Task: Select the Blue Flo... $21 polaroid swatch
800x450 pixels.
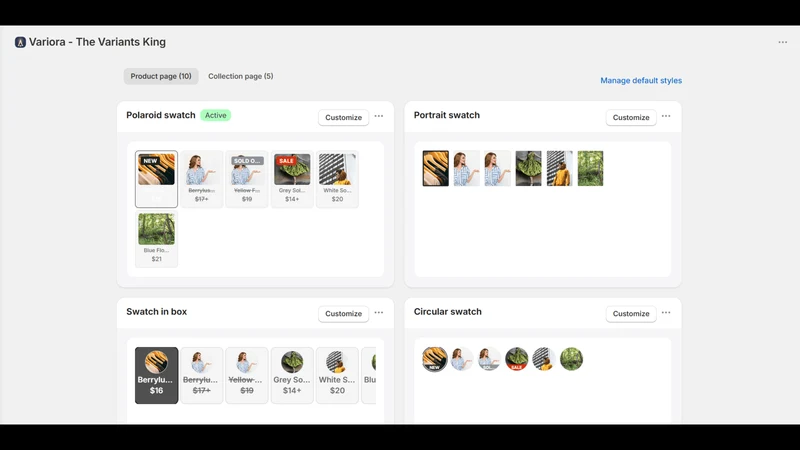Action: pyautogui.click(x=156, y=239)
